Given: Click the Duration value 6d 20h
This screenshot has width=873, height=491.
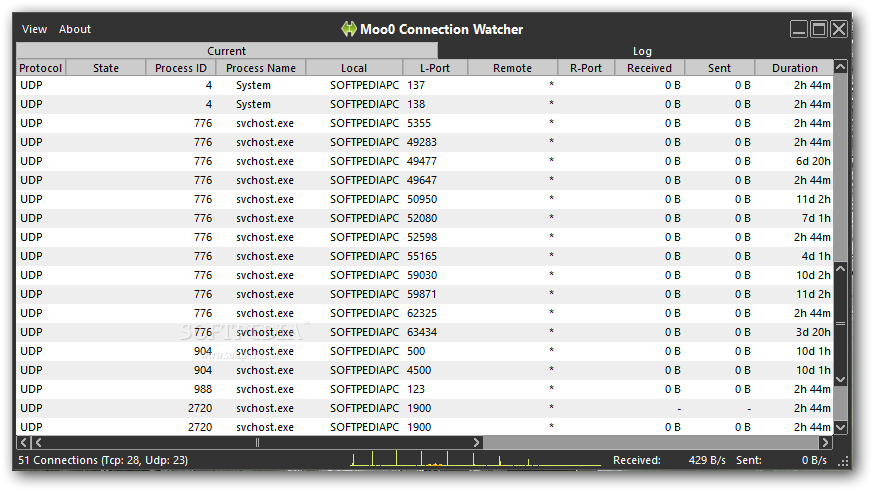Looking at the screenshot, I should pos(813,161).
